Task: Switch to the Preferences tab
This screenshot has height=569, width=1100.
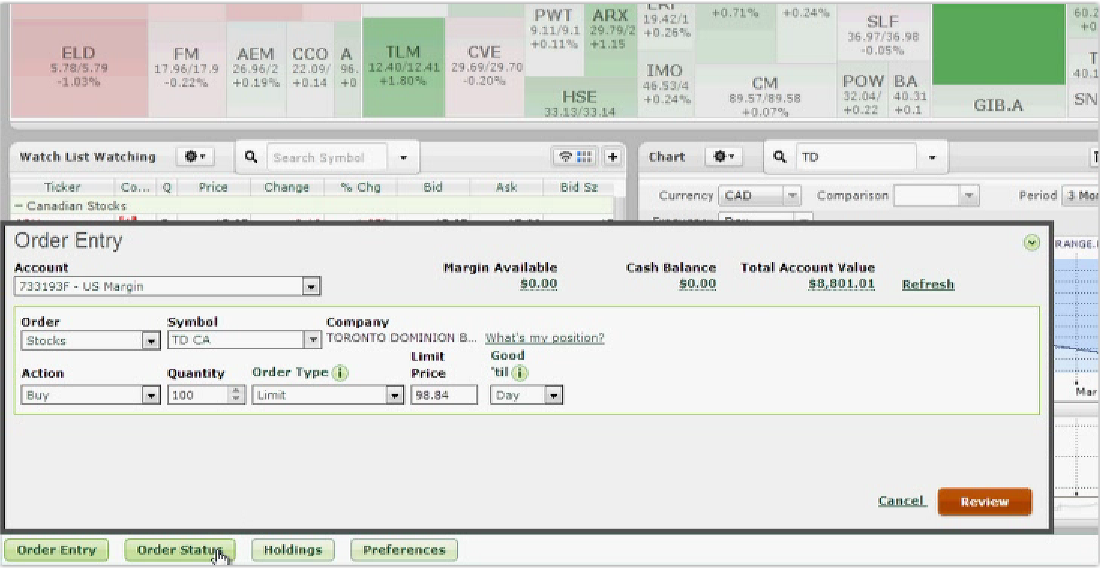Action: pyautogui.click(x=404, y=550)
